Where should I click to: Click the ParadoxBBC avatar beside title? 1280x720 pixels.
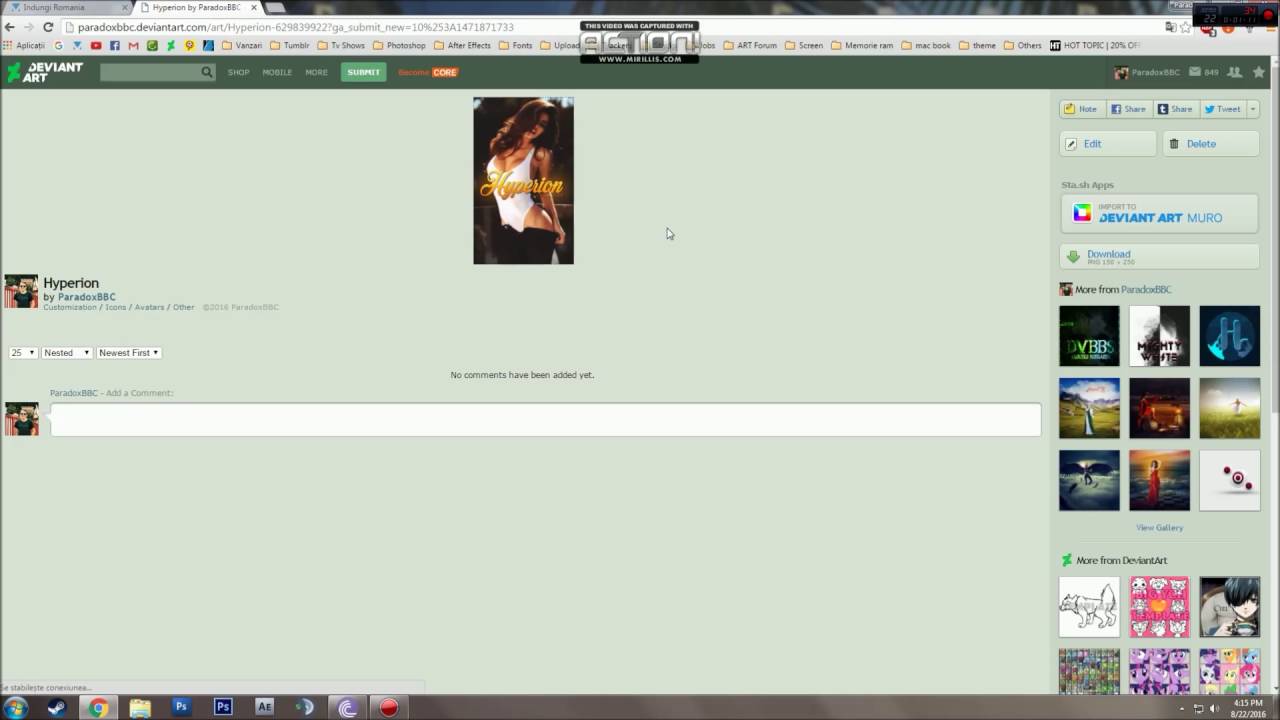(x=21, y=291)
